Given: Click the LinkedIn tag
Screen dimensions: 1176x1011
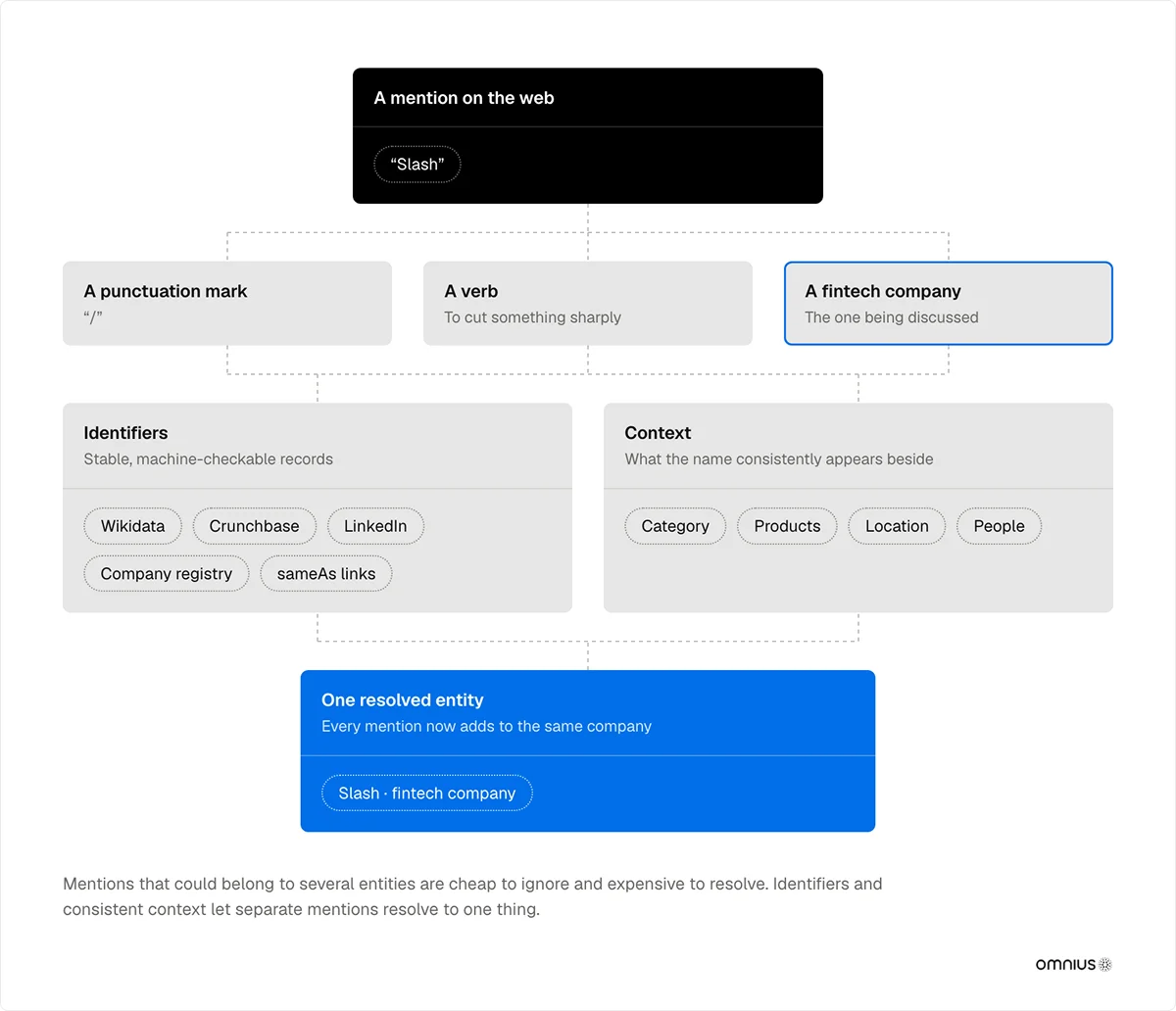Looking at the screenshot, I should (x=375, y=526).
